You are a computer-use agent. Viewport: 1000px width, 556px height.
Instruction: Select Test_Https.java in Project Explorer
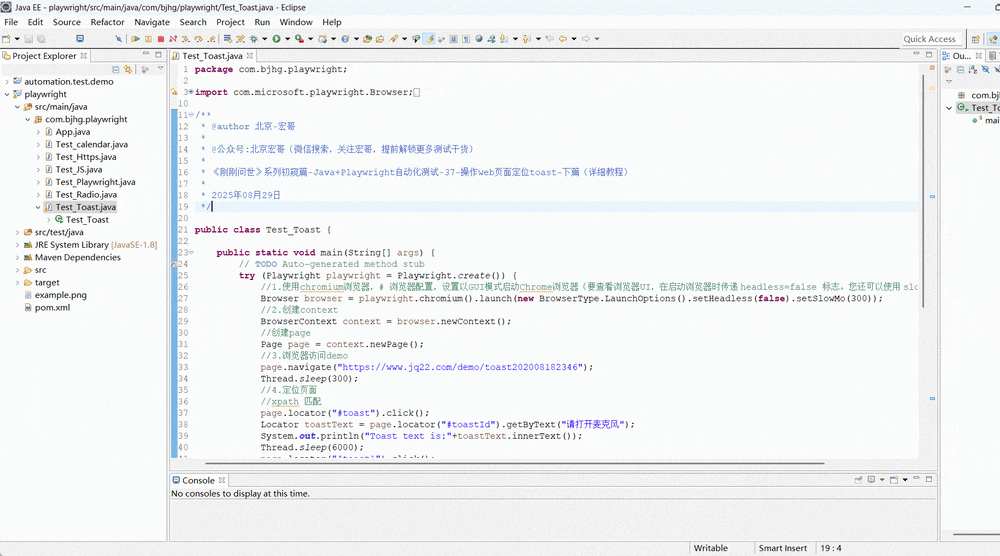(x=85, y=157)
